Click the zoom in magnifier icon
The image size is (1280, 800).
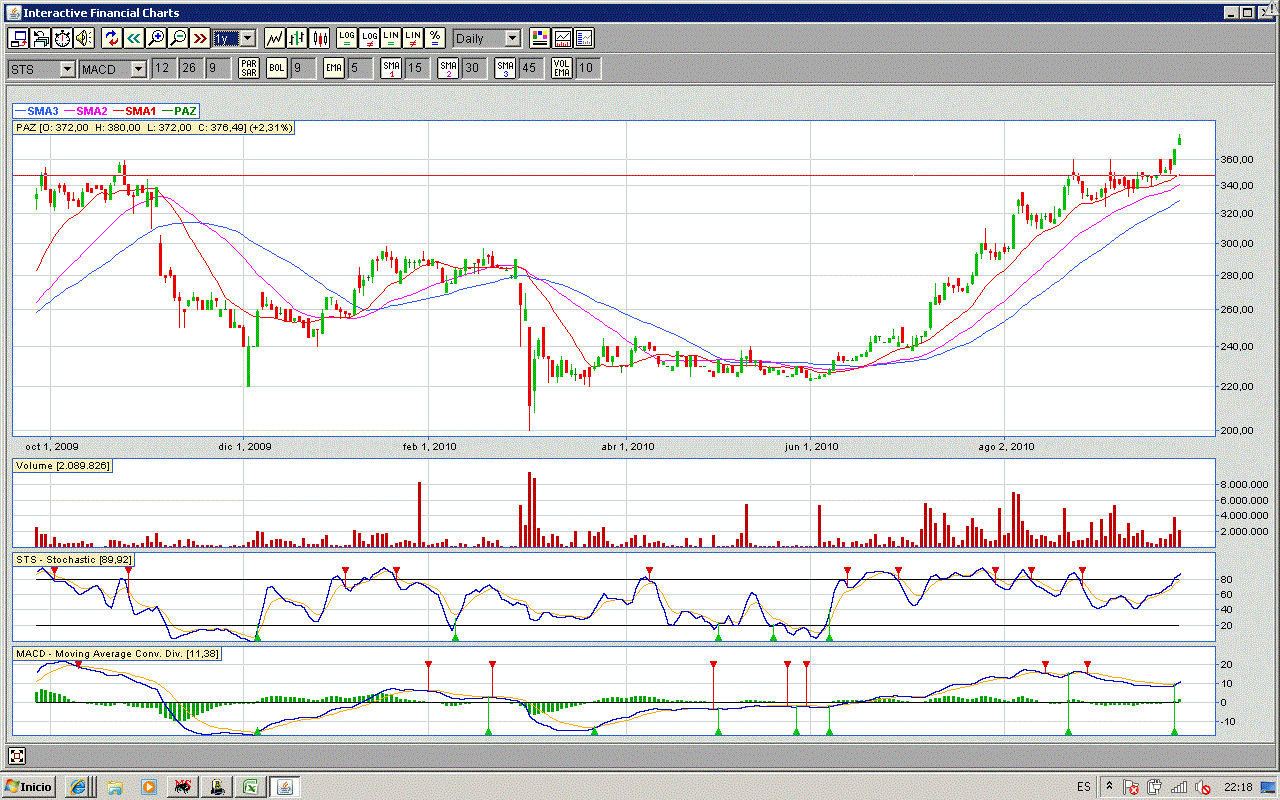point(156,38)
